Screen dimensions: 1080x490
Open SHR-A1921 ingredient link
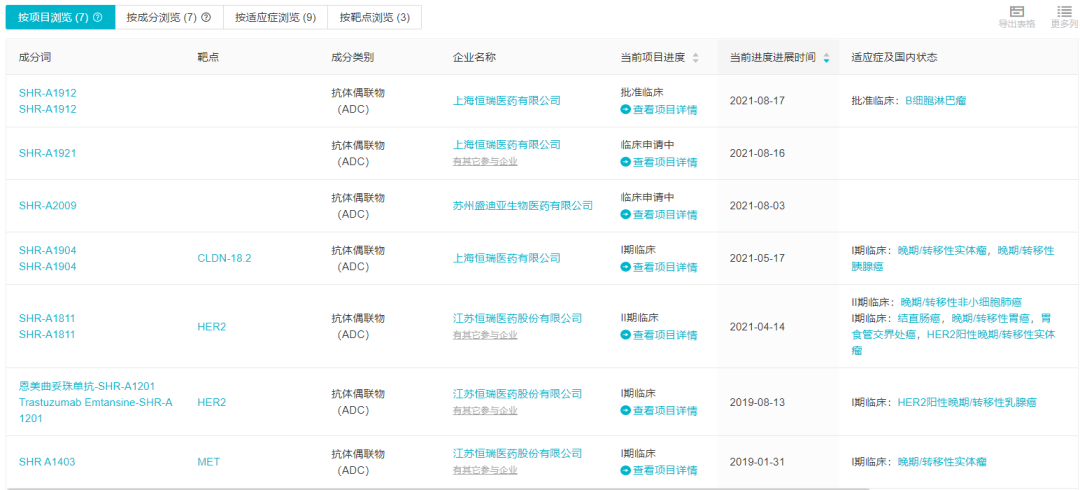point(47,153)
